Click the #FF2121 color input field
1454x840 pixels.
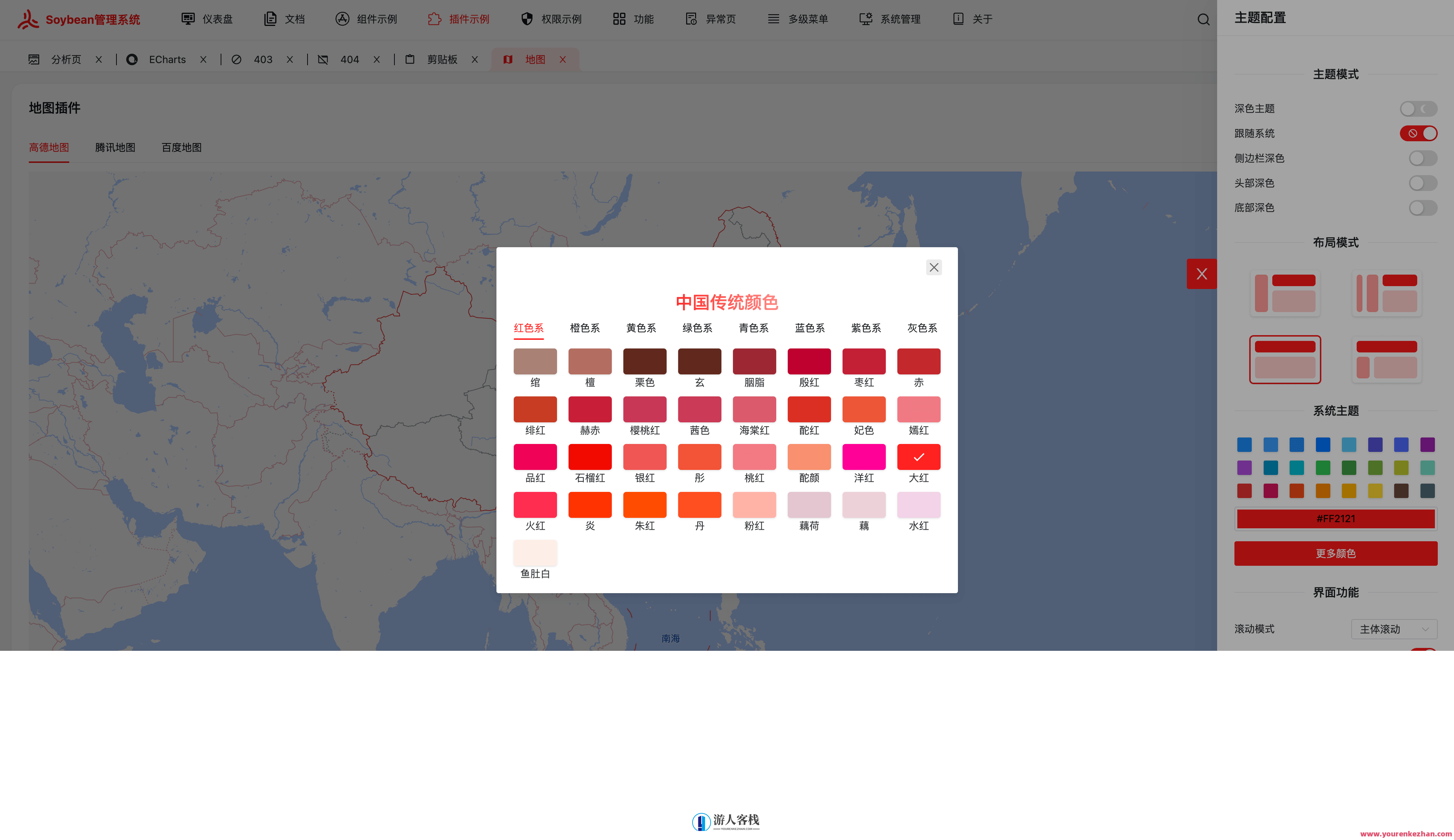tap(1335, 519)
